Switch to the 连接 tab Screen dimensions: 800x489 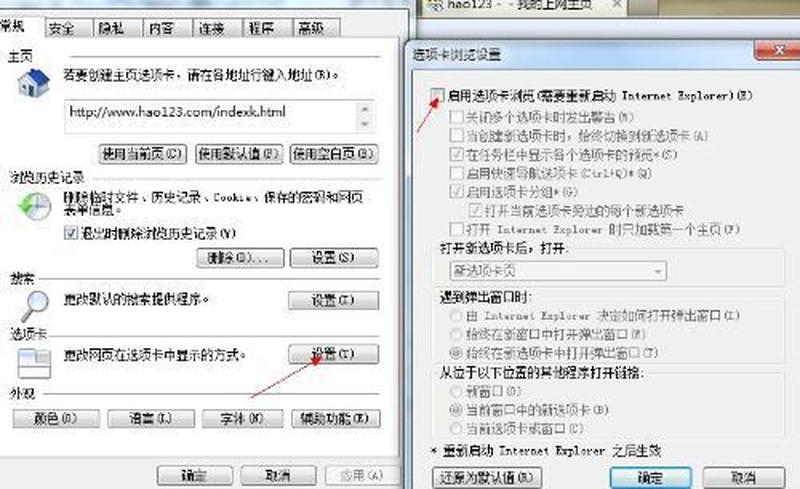(x=217, y=28)
